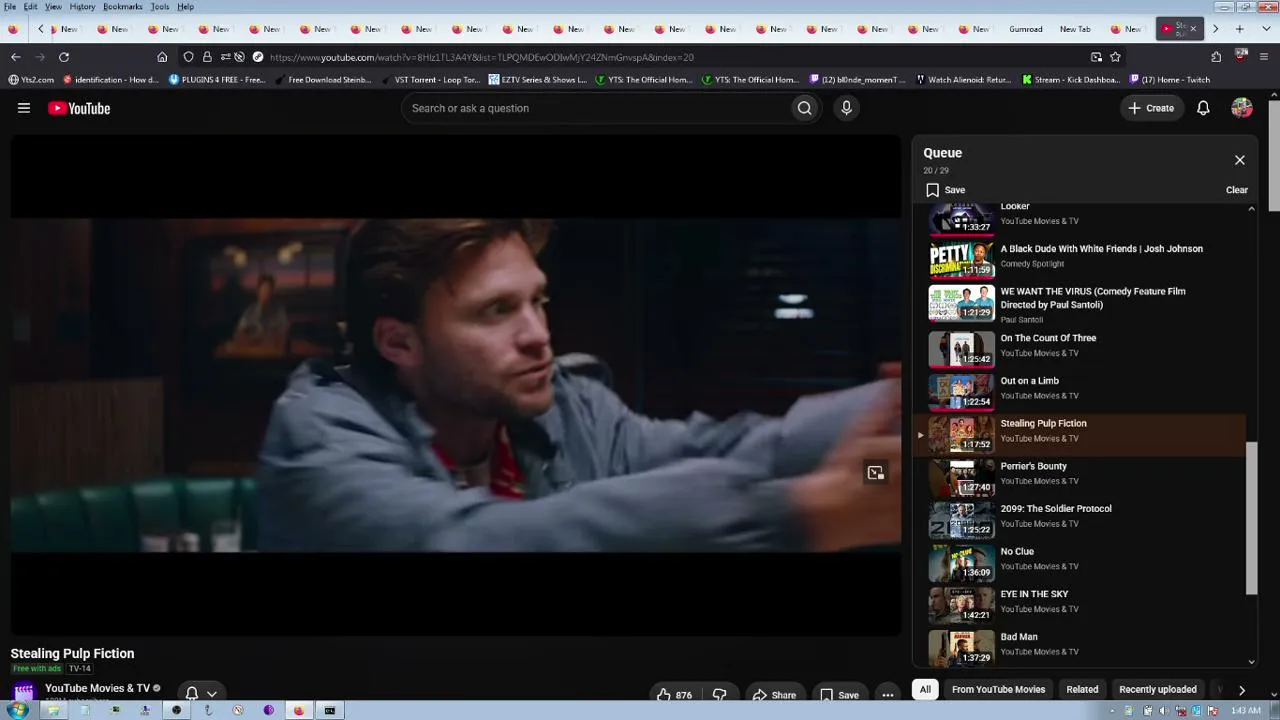Screen dimensions: 1280x720
Task: Open the account avatar menu
Action: (x=1242, y=108)
